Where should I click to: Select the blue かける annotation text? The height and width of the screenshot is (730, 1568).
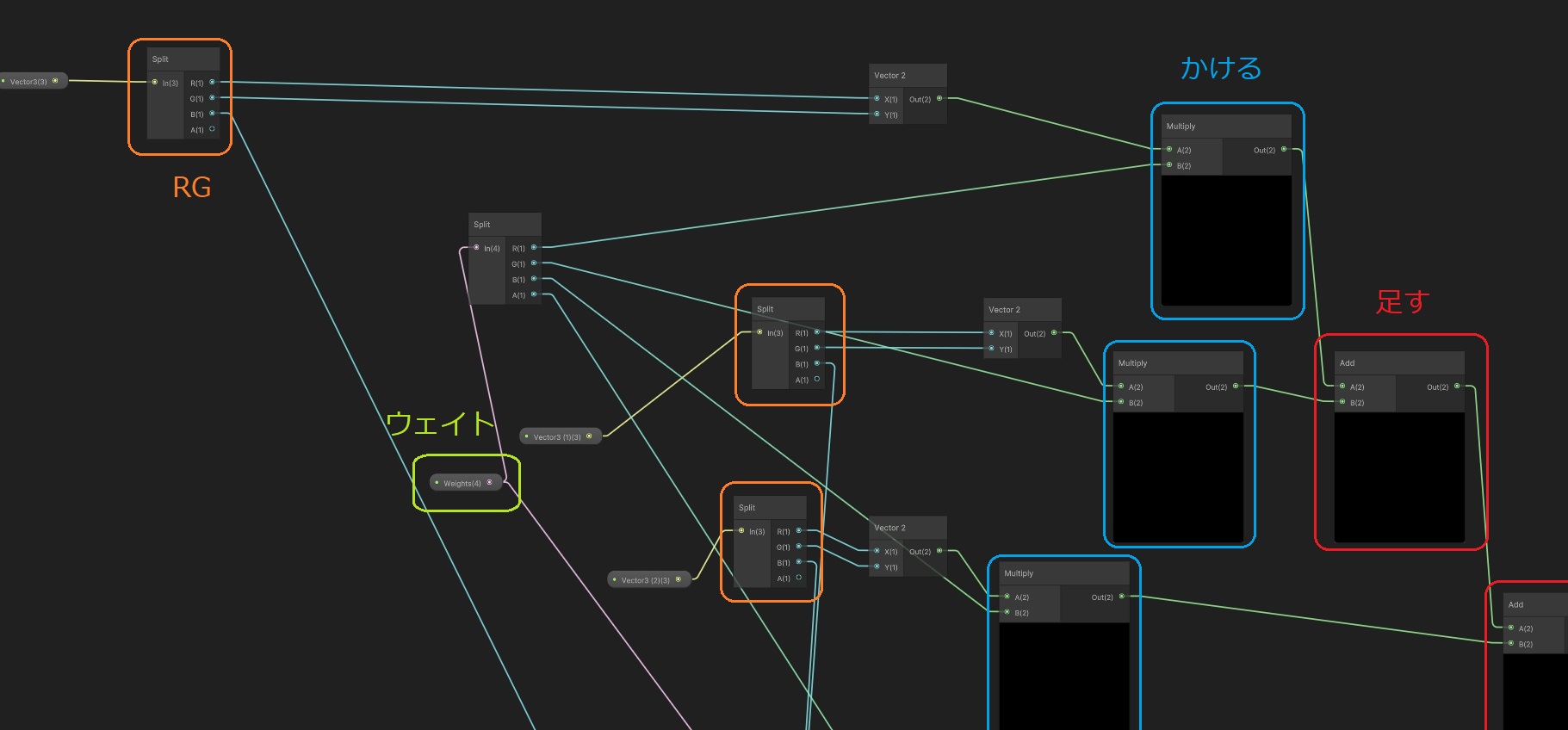(1221, 68)
